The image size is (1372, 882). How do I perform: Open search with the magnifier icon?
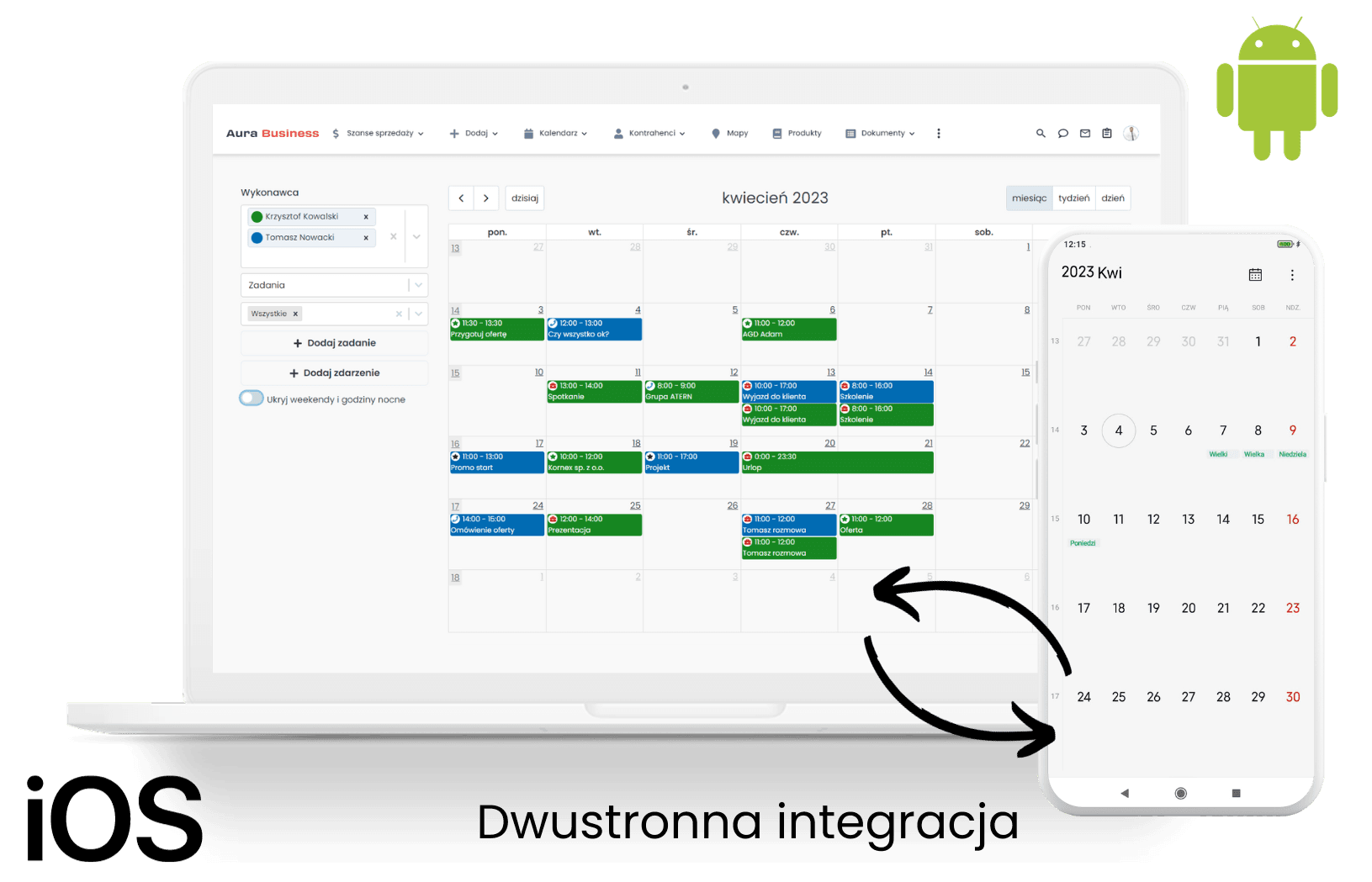pyautogui.click(x=1041, y=133)
